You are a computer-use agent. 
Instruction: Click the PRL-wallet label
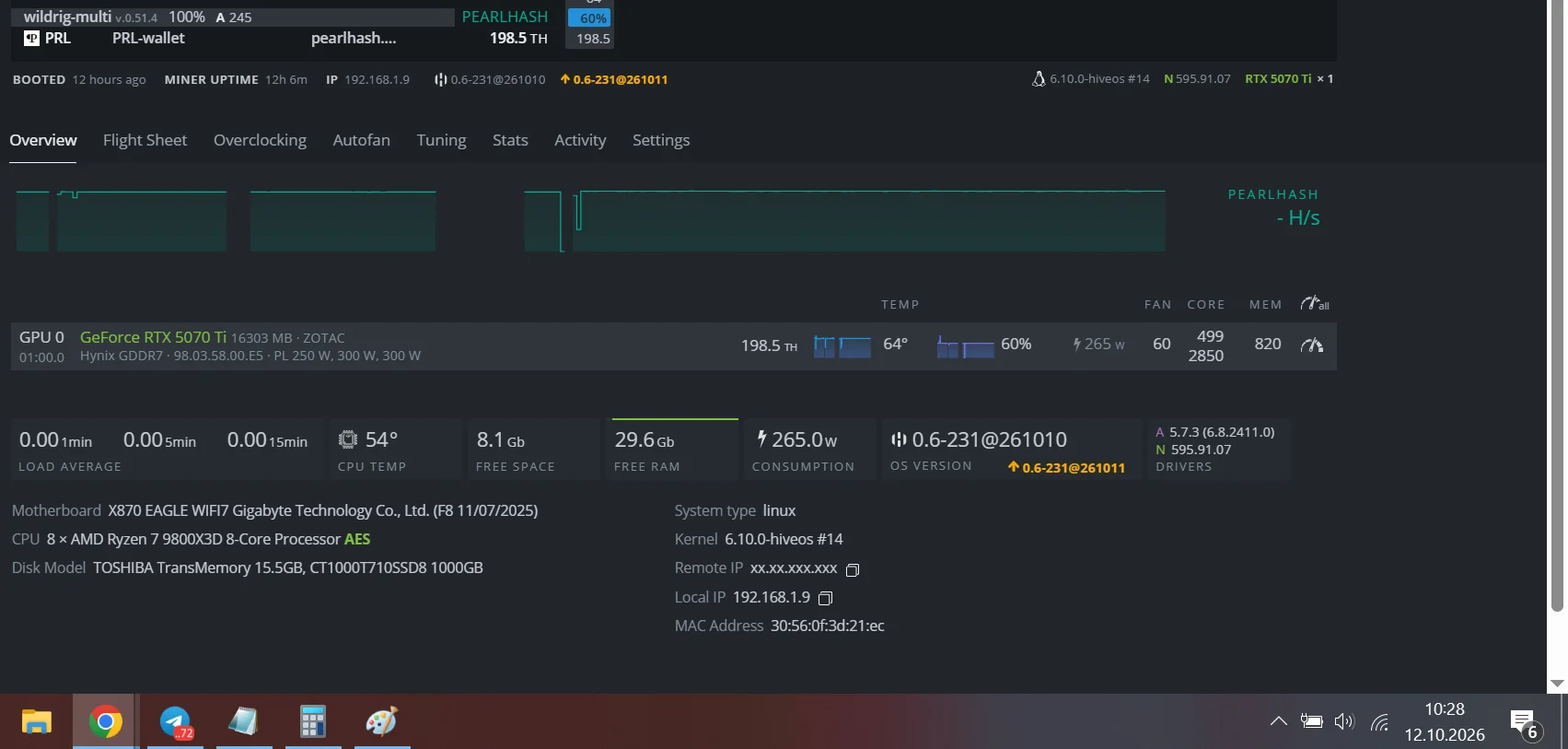coord(148,38)
